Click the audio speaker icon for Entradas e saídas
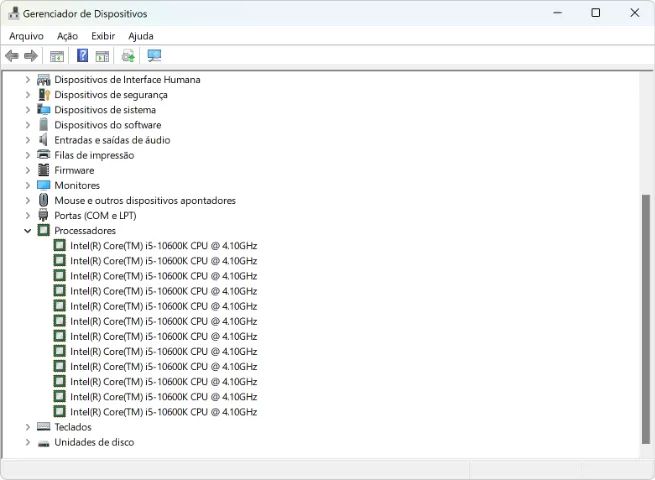The width and height of the screenshot is (655, 480). (43, 140)
